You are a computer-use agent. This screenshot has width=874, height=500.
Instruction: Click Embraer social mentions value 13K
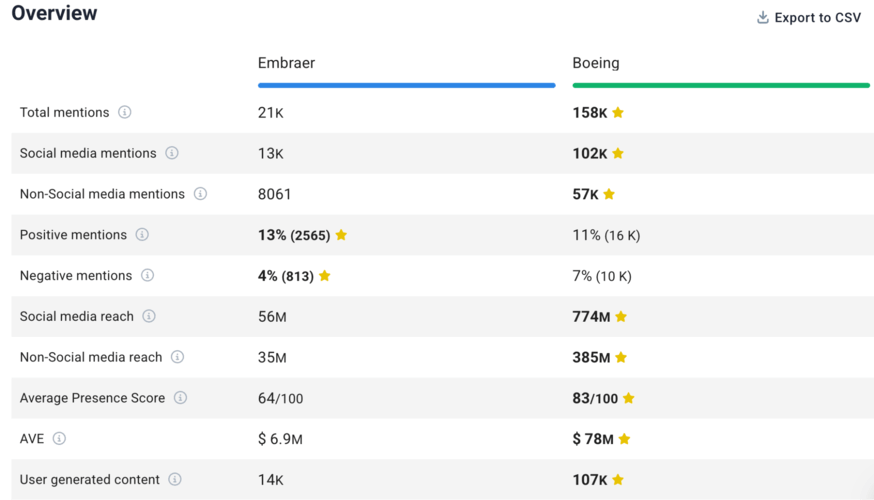tap(270, 153)
